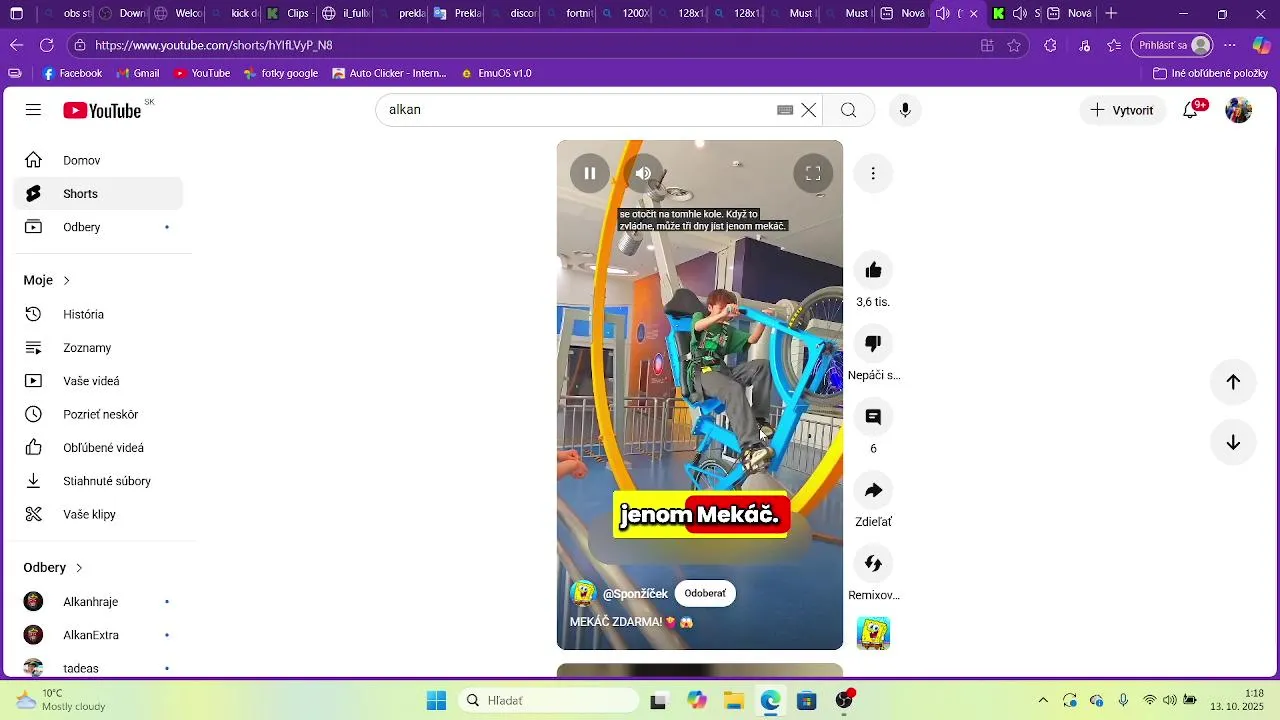1280x720 pixels.
Task: Select Domov in the sidebar
Action: (98, 160)
